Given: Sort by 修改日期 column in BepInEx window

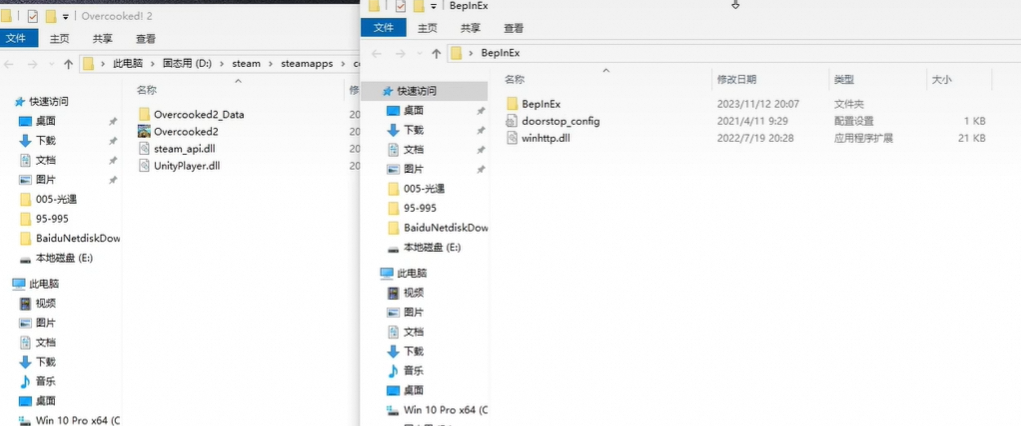Looking at the screenshot, I should tap(736, 80).
